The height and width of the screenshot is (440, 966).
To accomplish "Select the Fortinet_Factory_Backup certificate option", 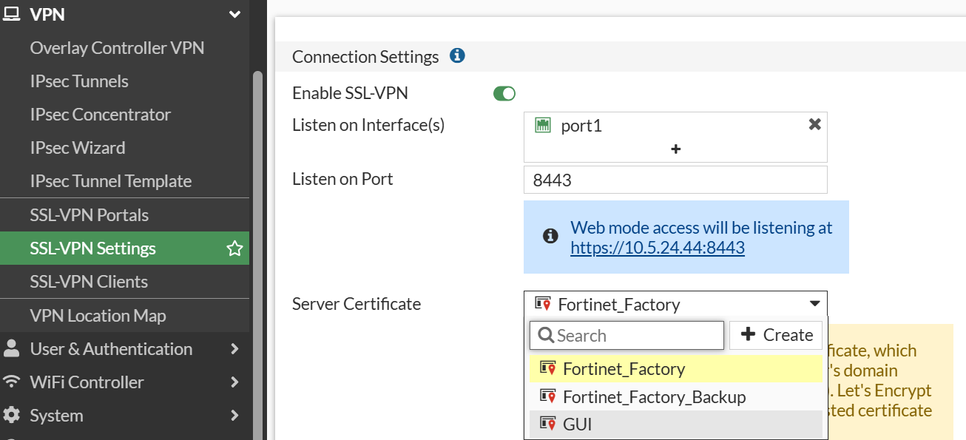I will pos(654,397).
